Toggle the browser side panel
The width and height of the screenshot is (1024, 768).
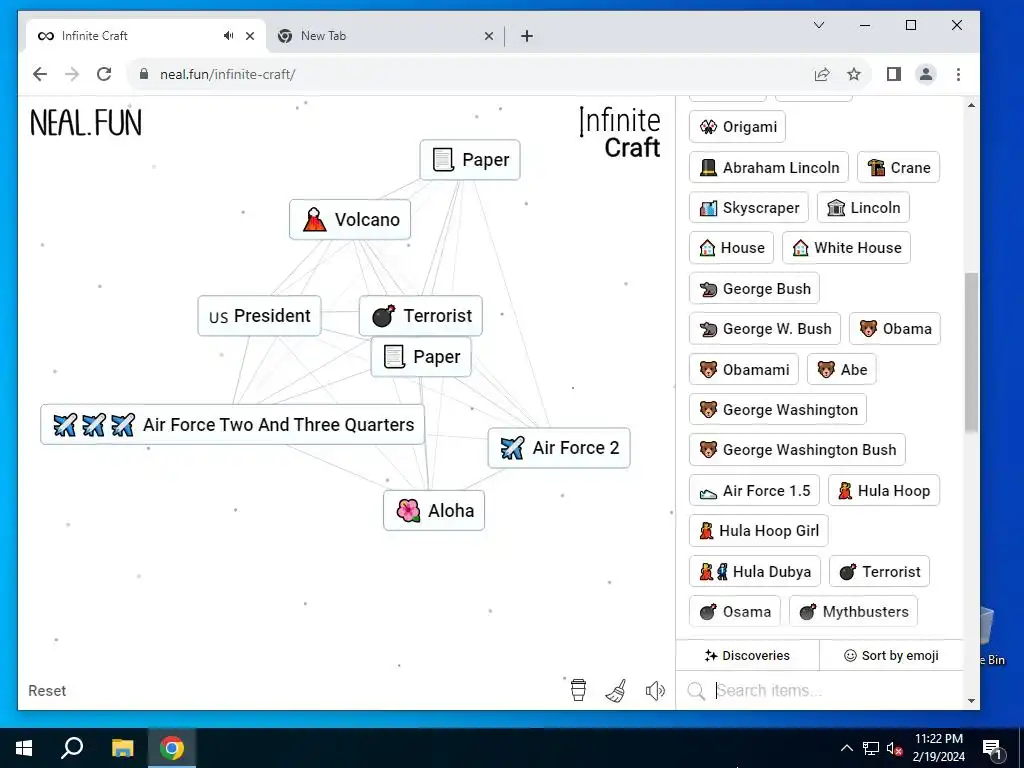tap(894, 74)
